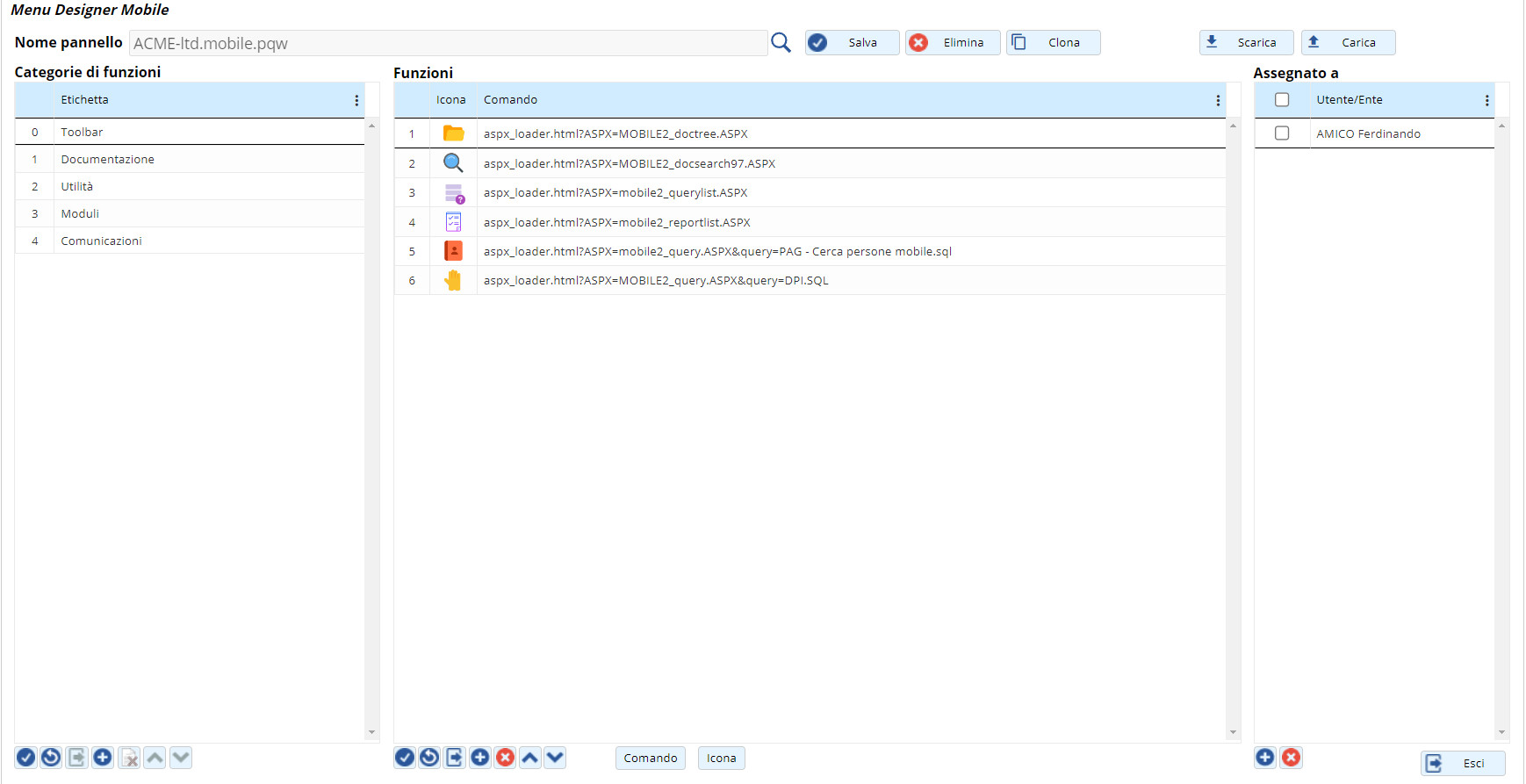Click the add button below Categorie di funzioni

tap(103, 758)
